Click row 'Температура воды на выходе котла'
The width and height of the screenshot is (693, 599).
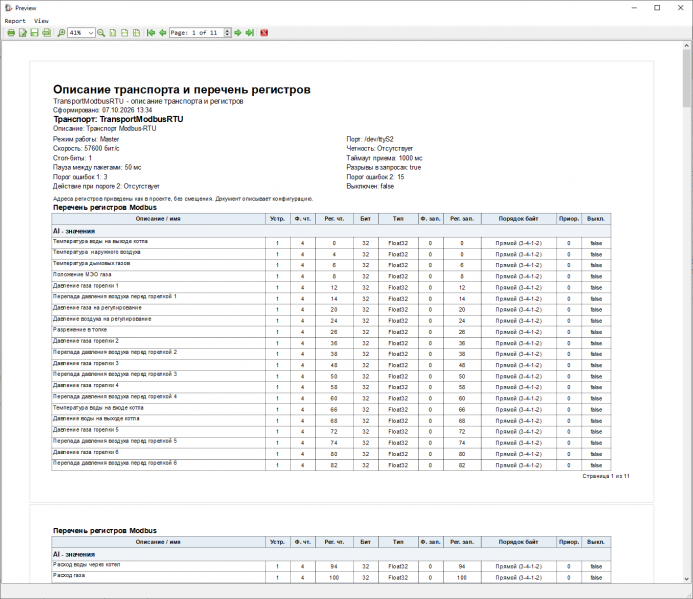pyautogui.click(x=331, y=243)
